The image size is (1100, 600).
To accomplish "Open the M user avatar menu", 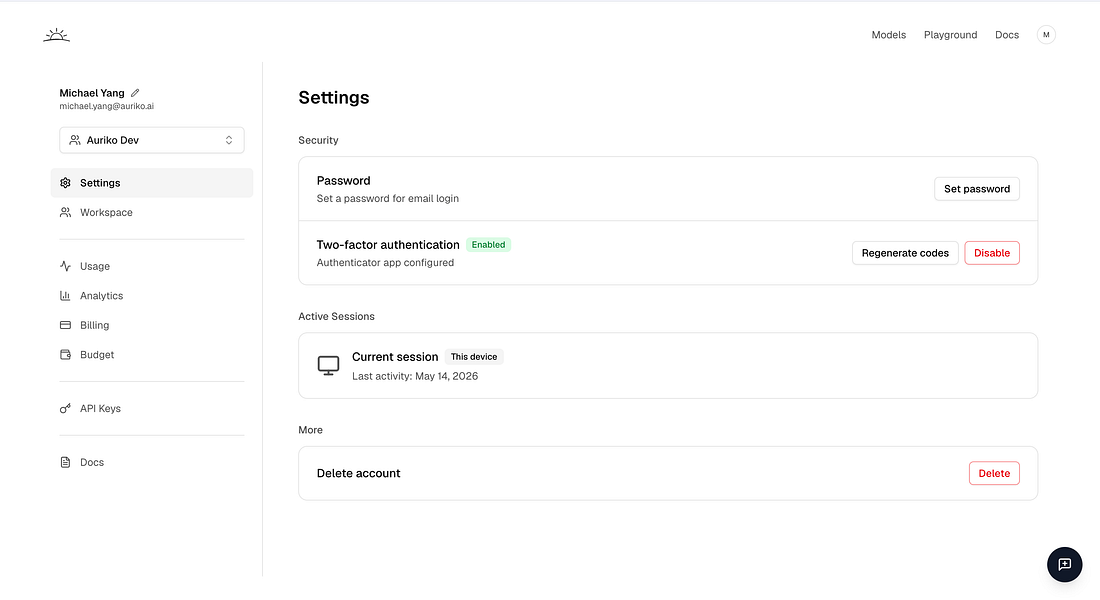I will point(1046,34).
